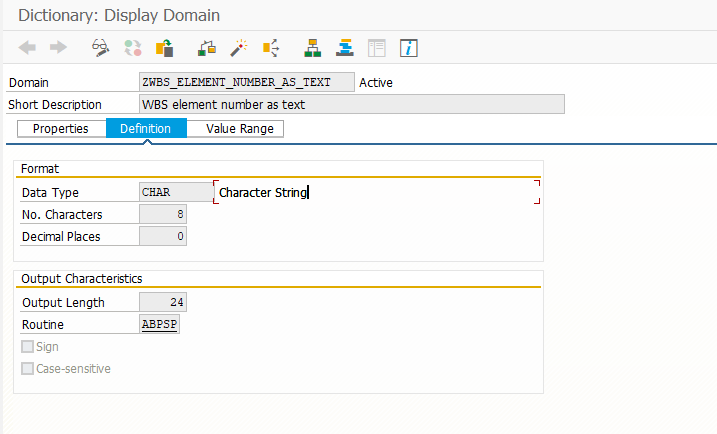Click the blue information icon
This screenshot has width=717, height=434.
pos(408,47)
